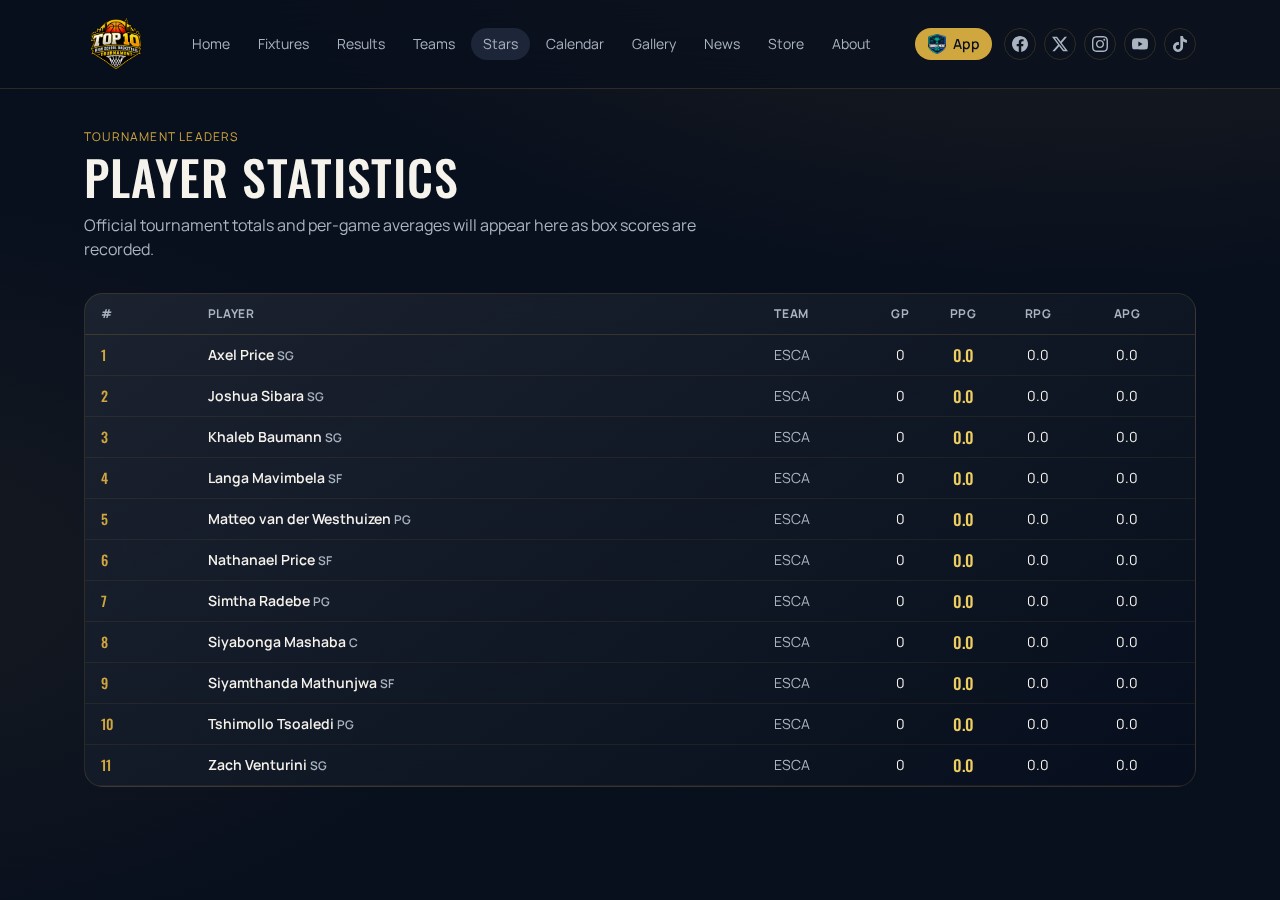Click the TEAM column header

click(791, 314)
